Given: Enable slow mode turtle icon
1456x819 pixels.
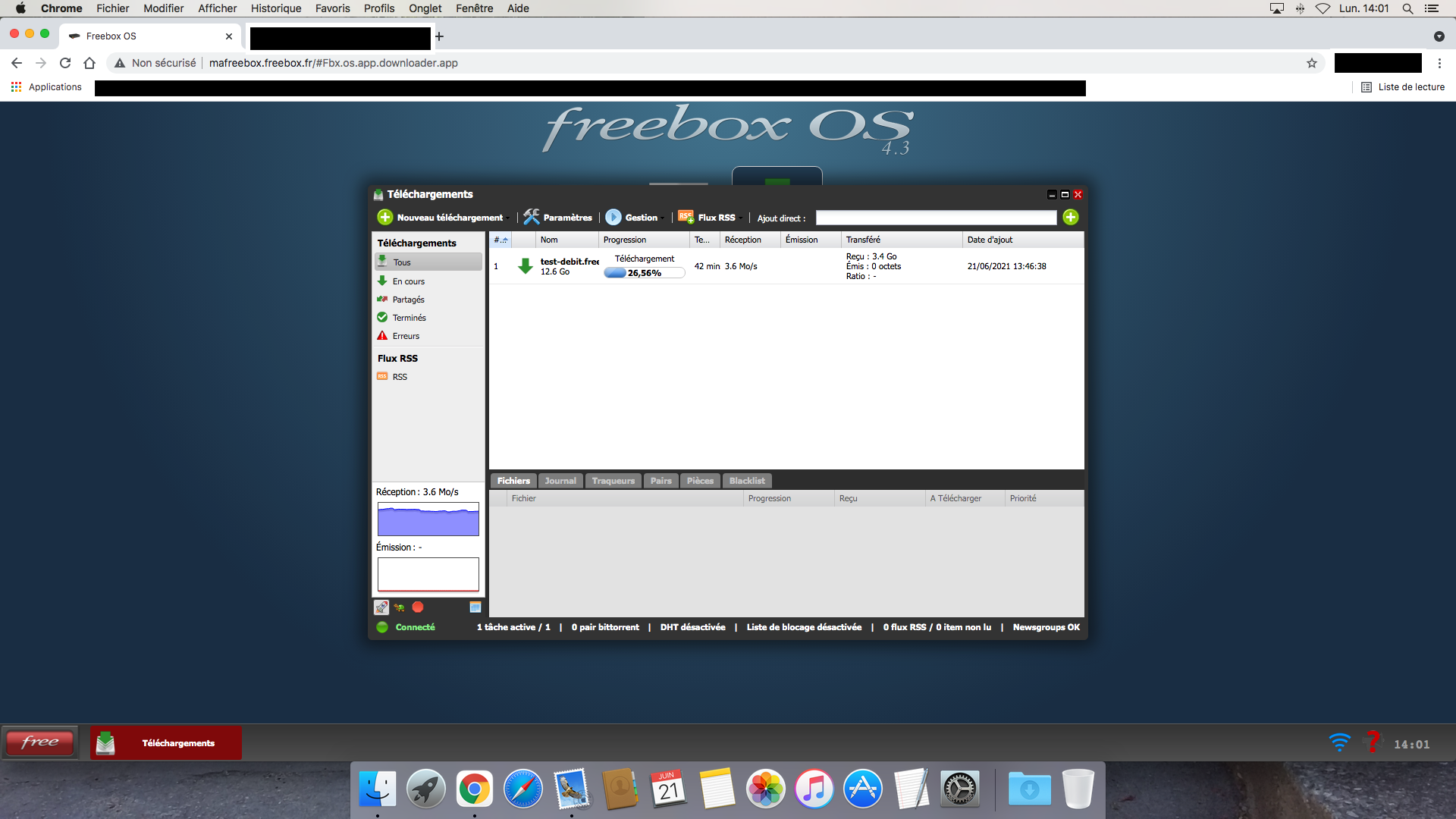Looking at the screenshot, I should pyautogui.click(x=400, y=607).
